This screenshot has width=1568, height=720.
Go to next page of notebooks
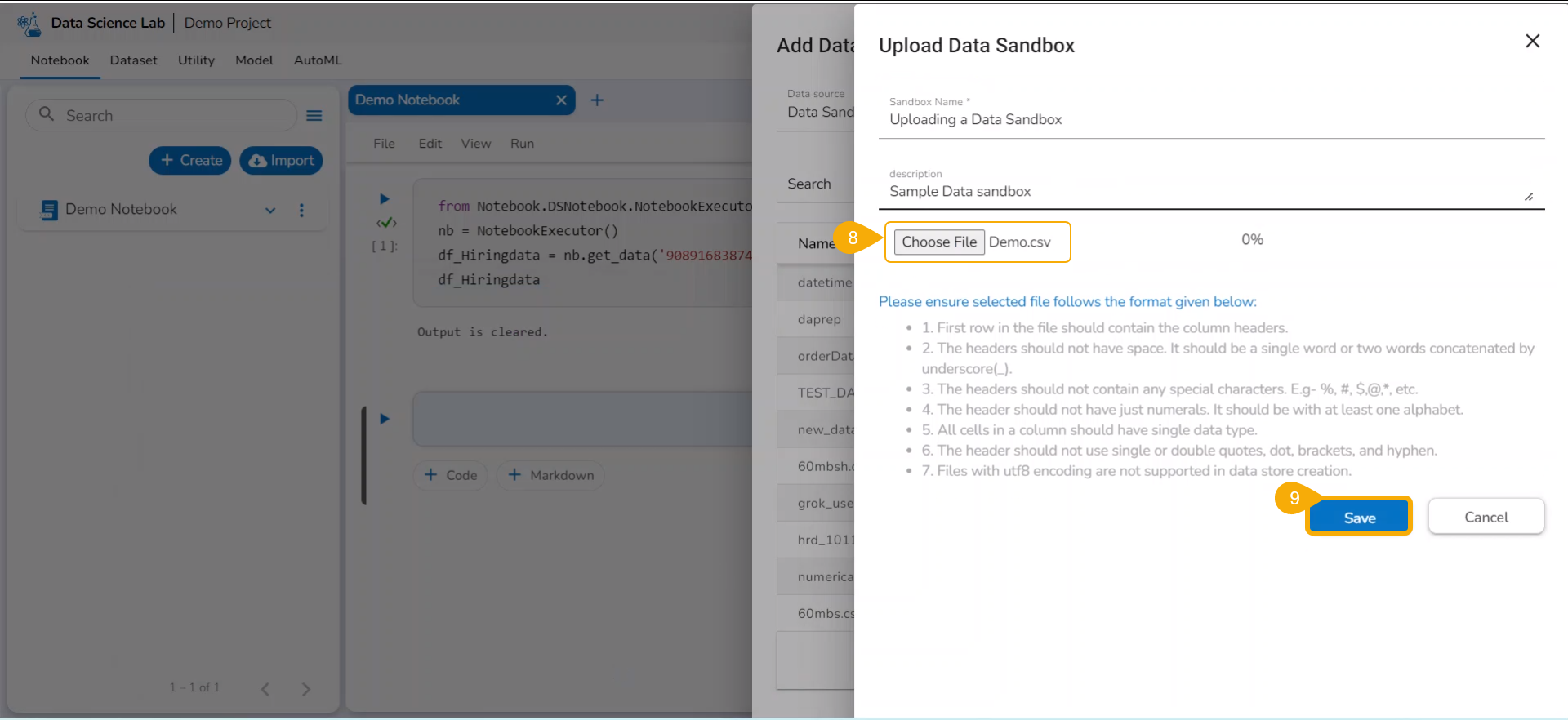pos(306,689)
